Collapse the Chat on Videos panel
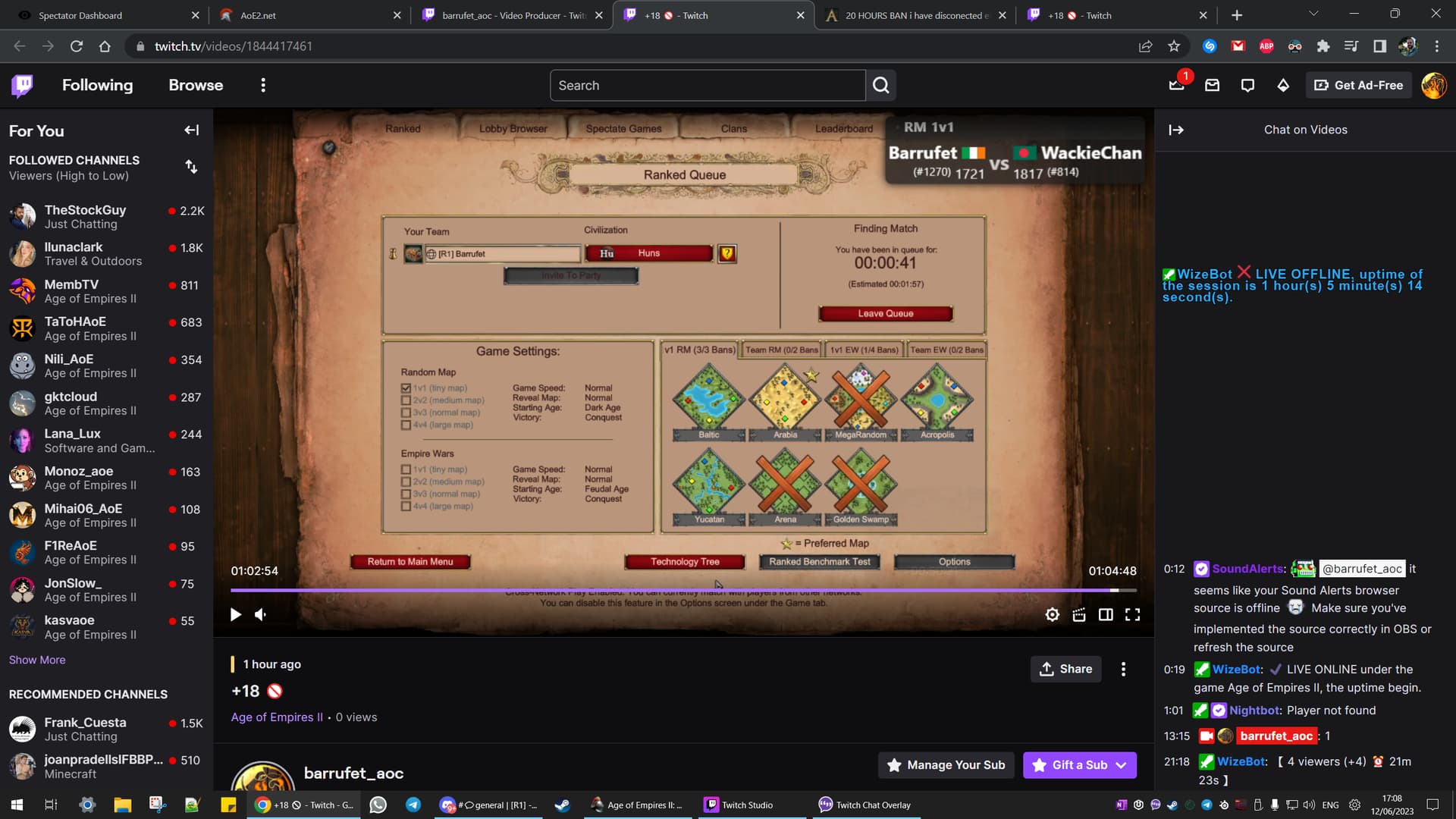1456x819 pixels. tap(1176, 130)
